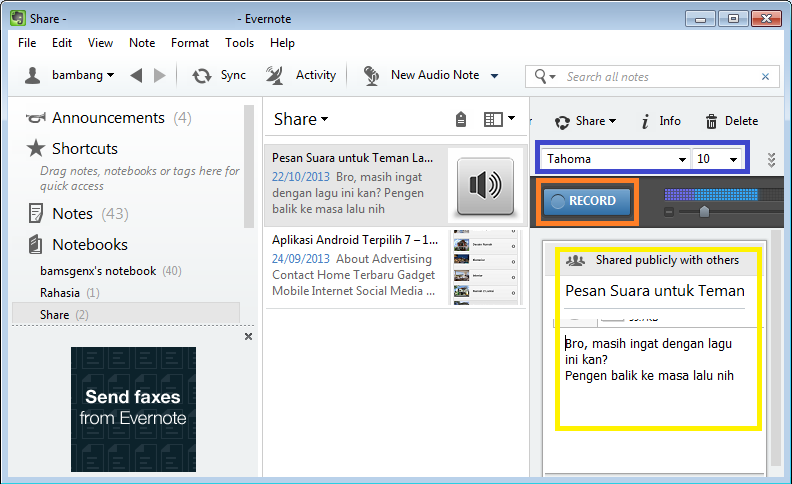Open the Announcements section
Screen dimensions: 792x484
tap(109, 118)
